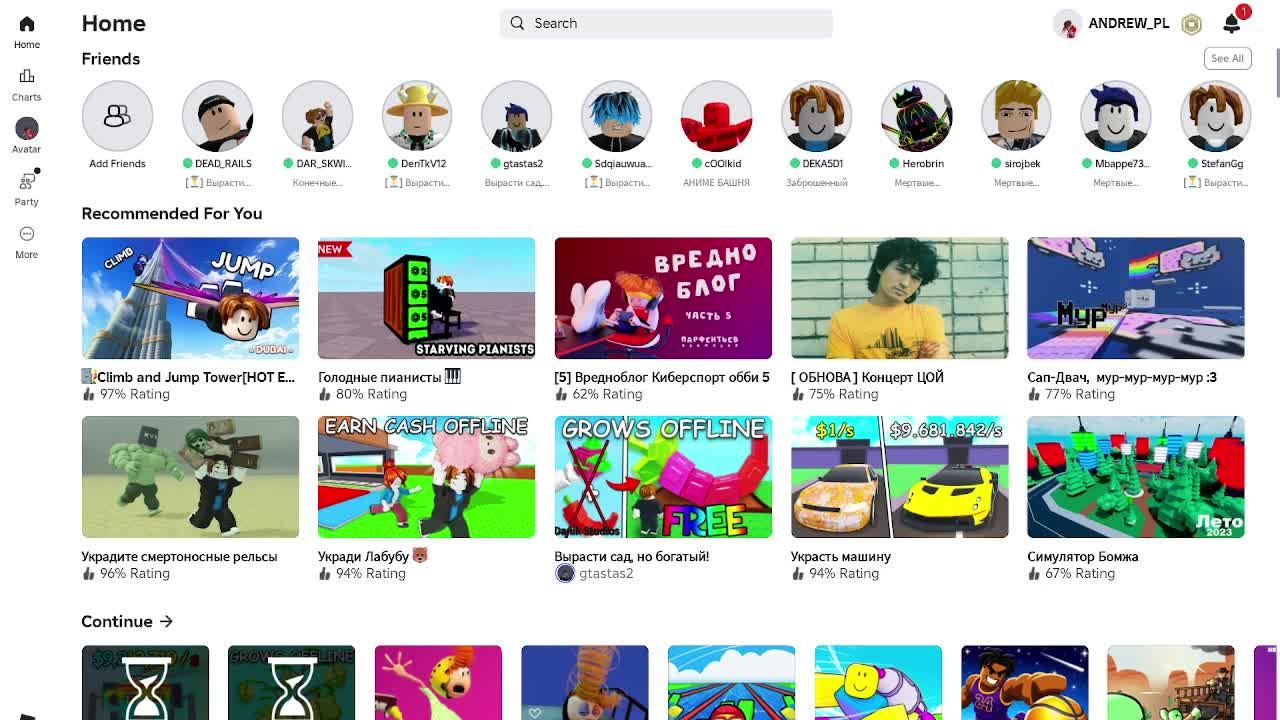Click gtastas2 name under Вырасти сад game

(606, 573)
